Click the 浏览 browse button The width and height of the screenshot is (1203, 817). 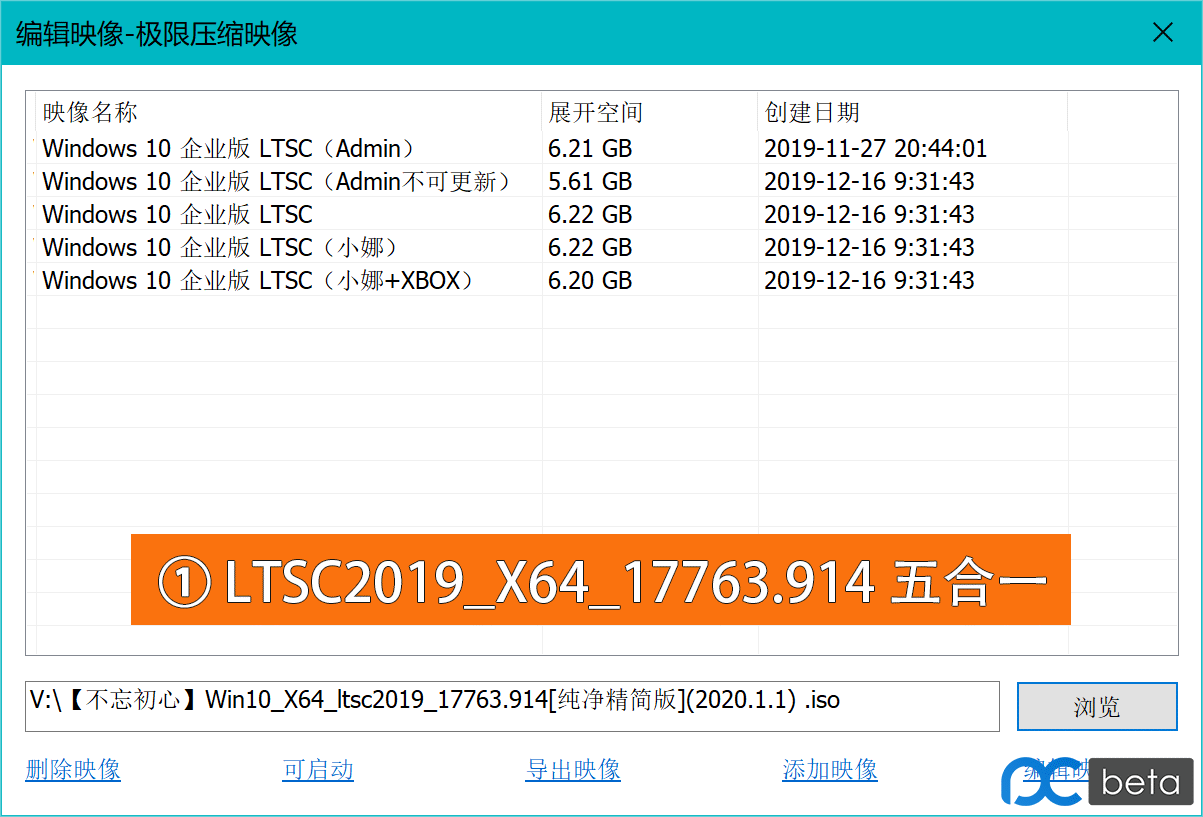pyautogui.click(x=1097, y=707)
